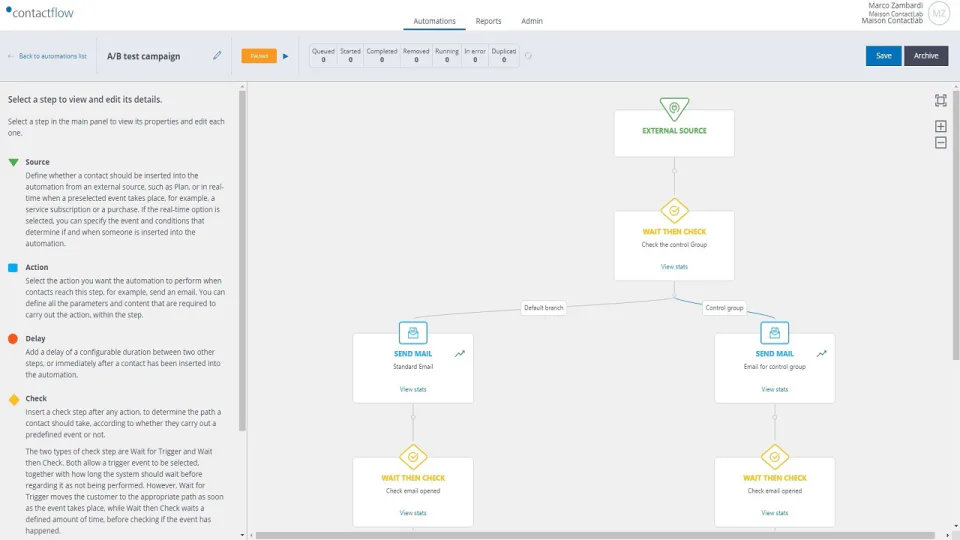Click orange Delay circle in legend
960x540 pixels.
tap(13, 339)
